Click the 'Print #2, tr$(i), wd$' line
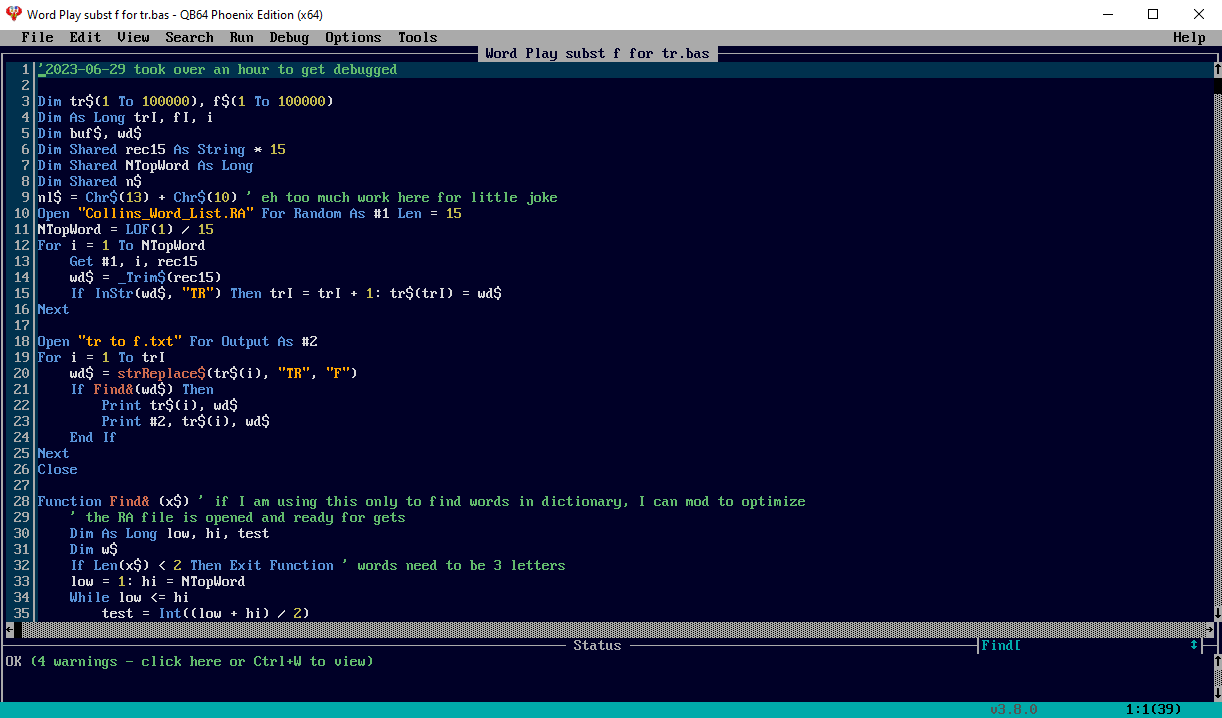This screenshot has width=1222, height=718. tap(185, 422)
